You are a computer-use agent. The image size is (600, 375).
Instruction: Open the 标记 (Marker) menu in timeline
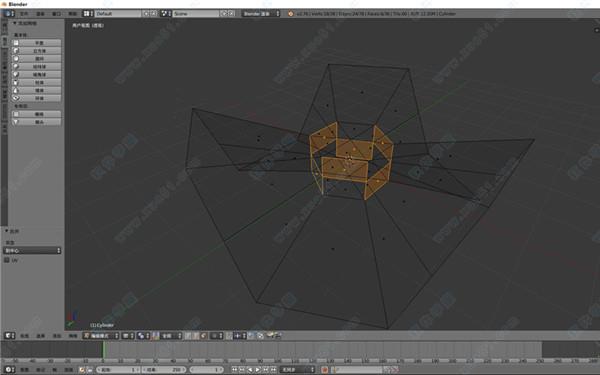coord(41,370)
